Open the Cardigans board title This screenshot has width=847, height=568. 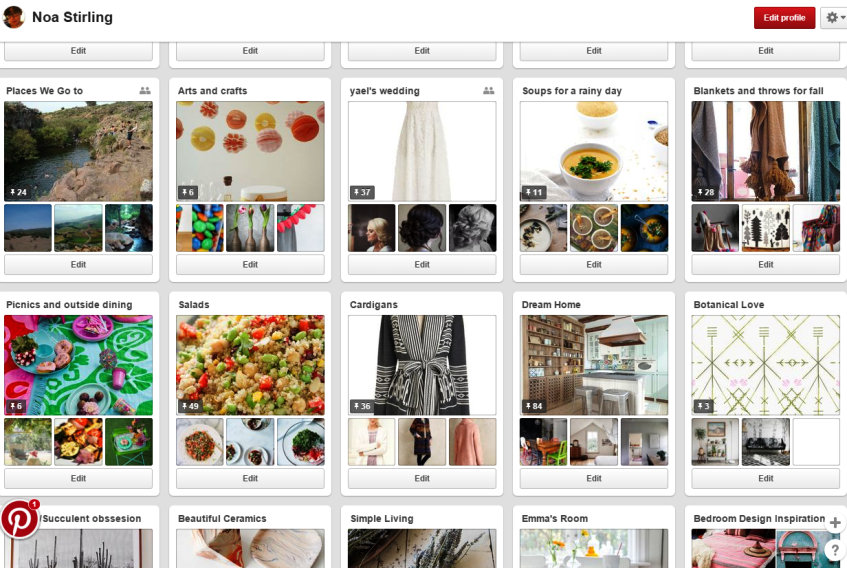point(374,305)
